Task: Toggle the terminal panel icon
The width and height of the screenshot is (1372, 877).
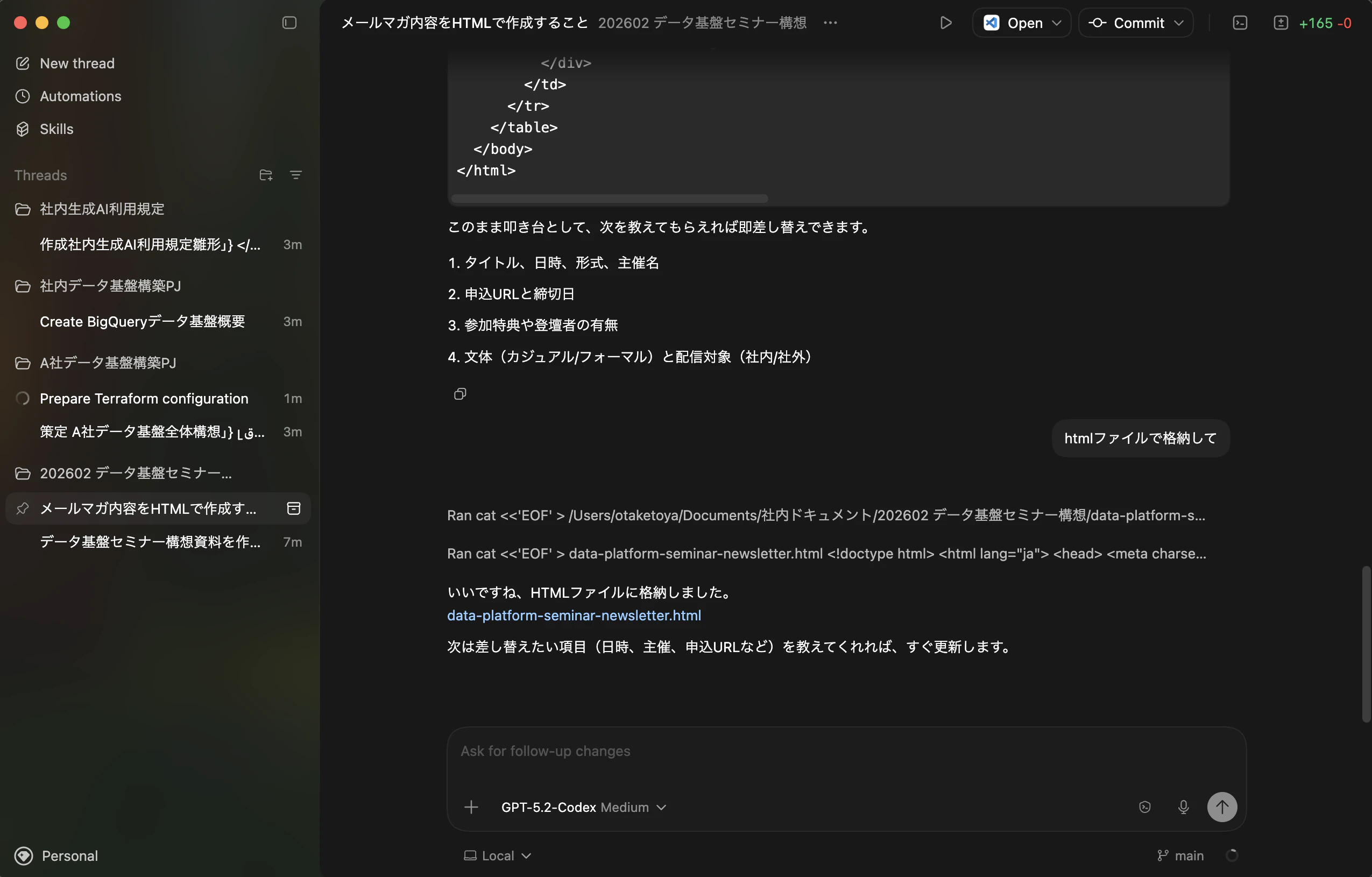Action: (x=1240, y=23)
